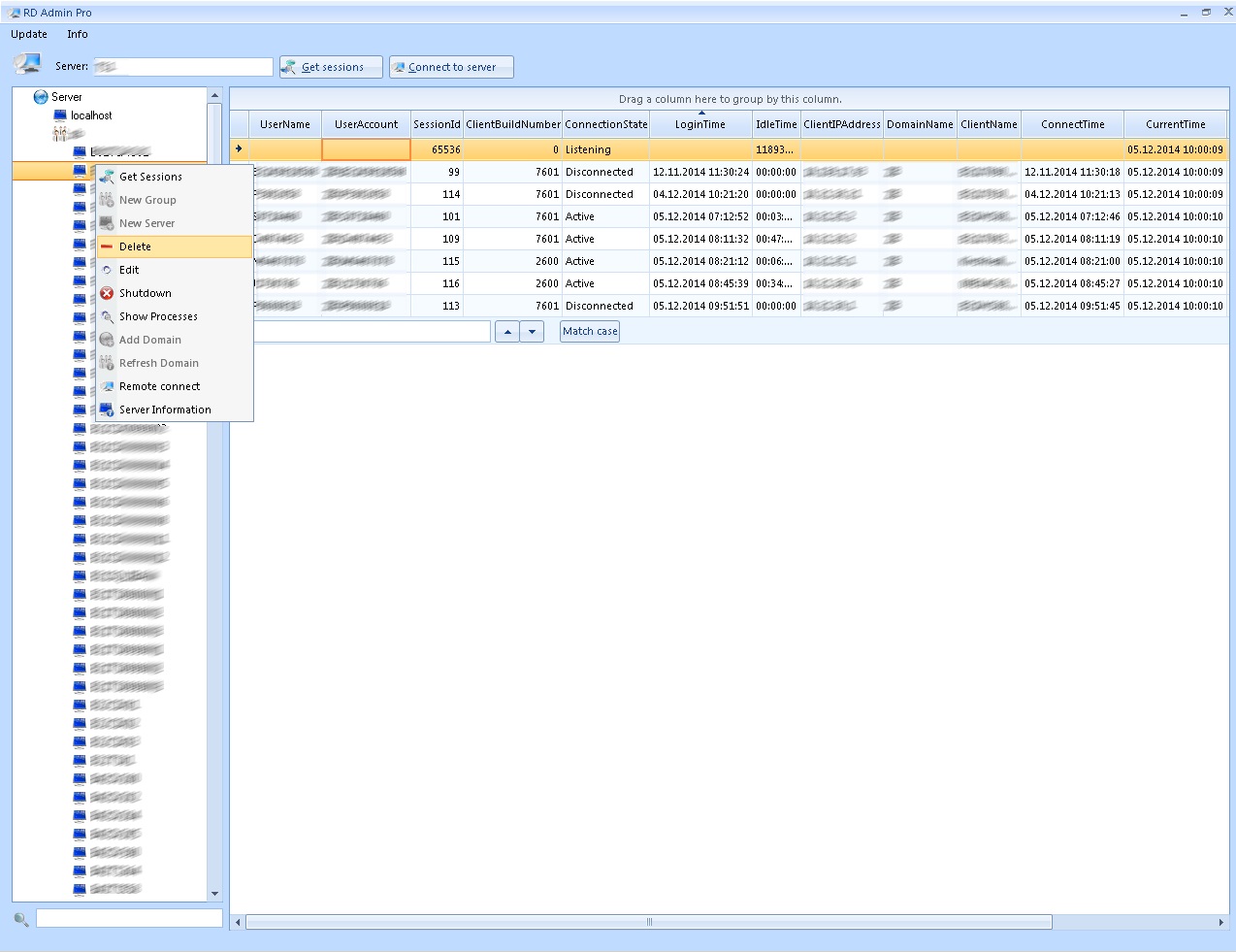Image resolution: width=1236 pixels, height=952 pixels.
Task: Click the Listening session row state cell
Action: [x=606, y=149]
